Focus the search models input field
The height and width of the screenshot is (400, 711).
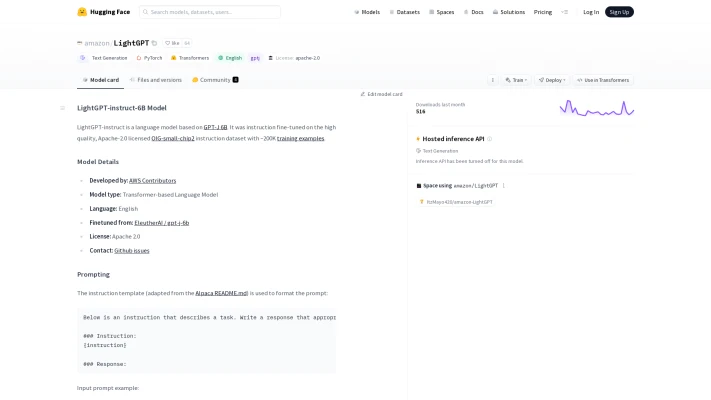tap(210, 12)
